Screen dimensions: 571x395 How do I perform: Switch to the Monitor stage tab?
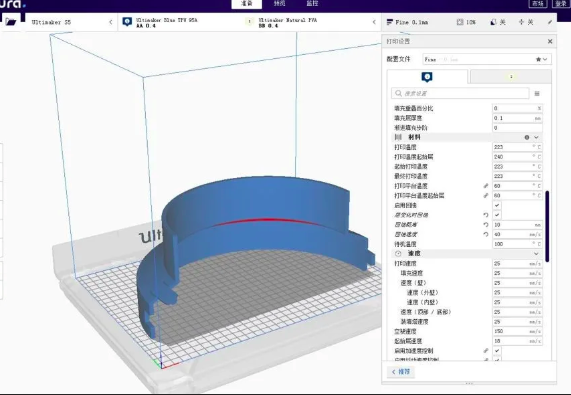[x=312, y=3]
